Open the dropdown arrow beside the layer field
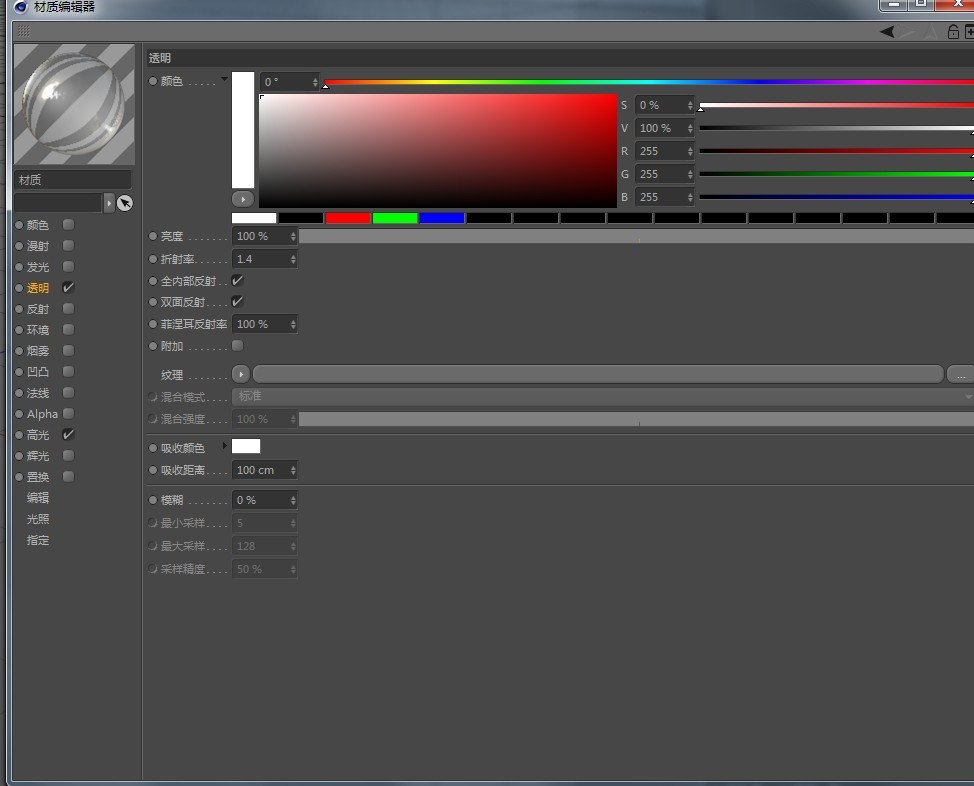 click(109, 203)
